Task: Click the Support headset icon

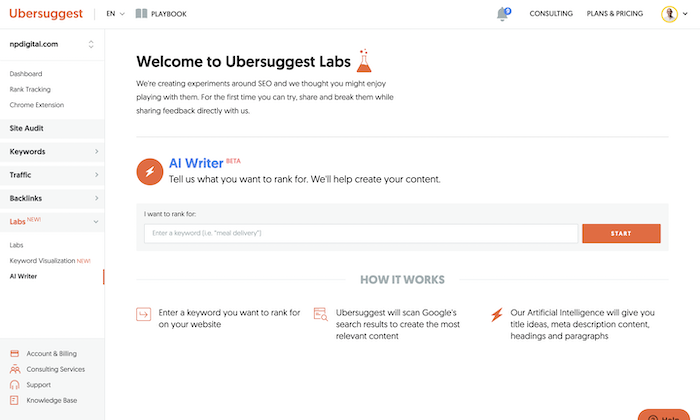Action: pyautogui.click(x=15, y=385)
